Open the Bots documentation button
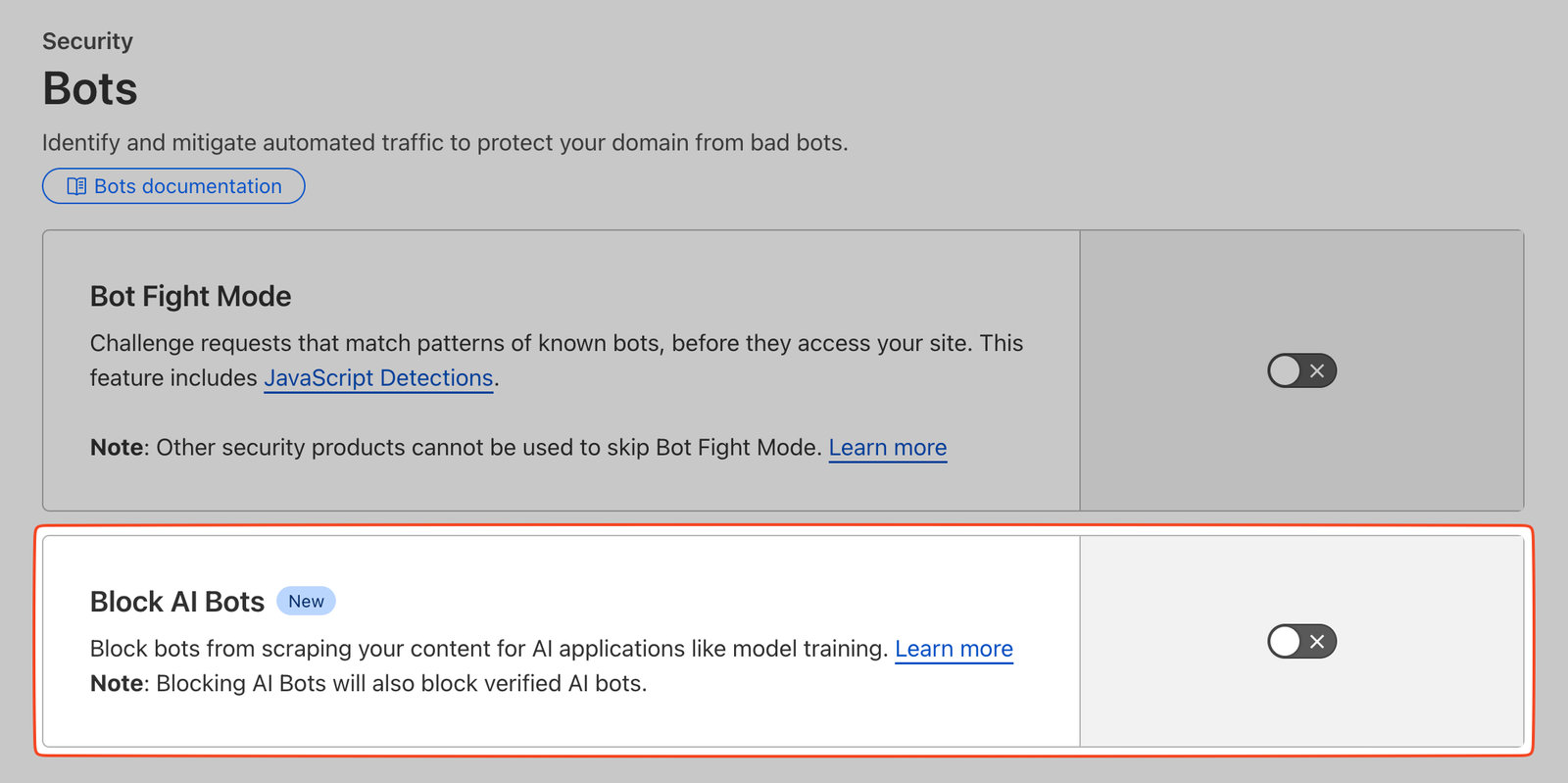This screenshot has width=1568, height=783. pos(173,186)
